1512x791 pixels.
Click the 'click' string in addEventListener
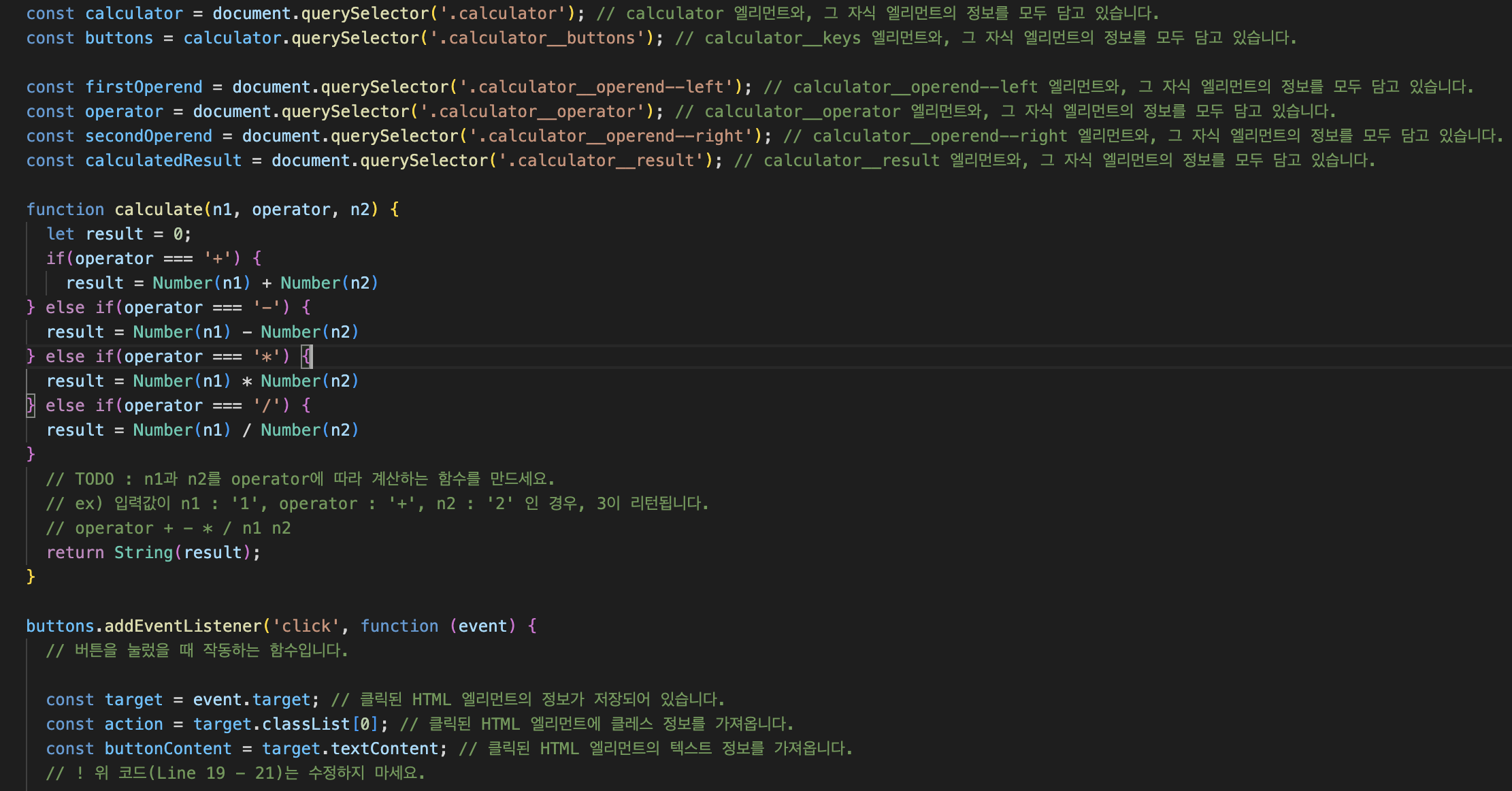coord(306,626)
